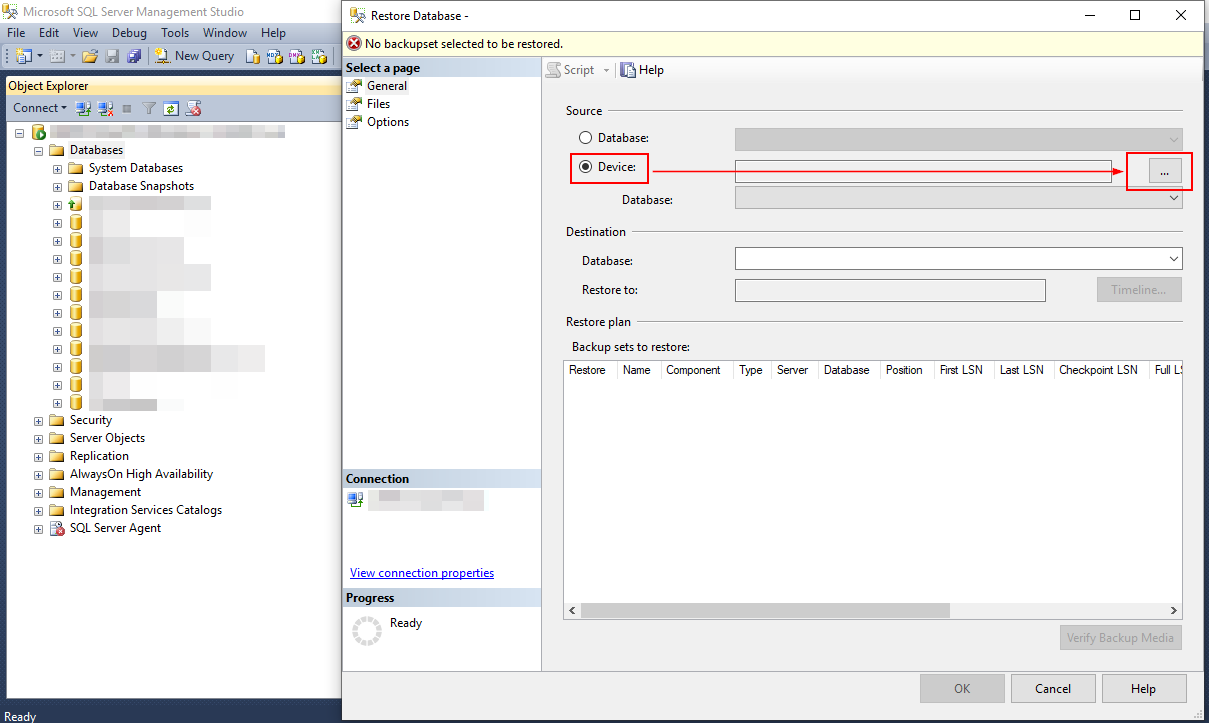This screenshot has width=1209, height=723.
Task: Click the Open File folder icon
Action: tap(90, 56)
